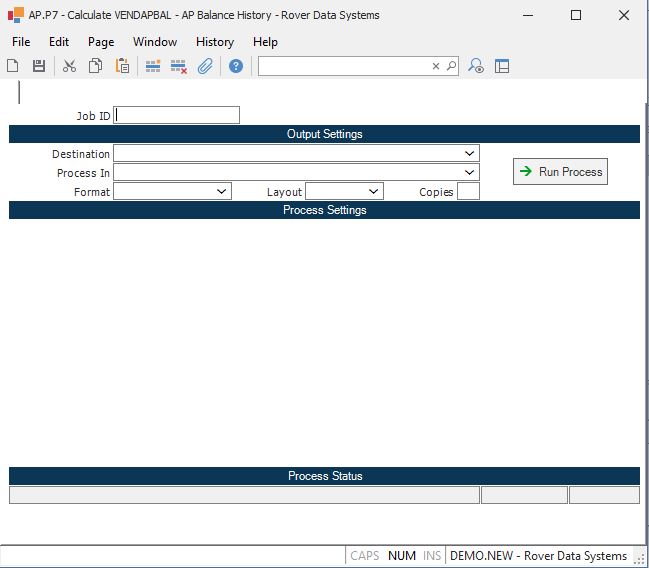This screenshot has height=568, width=649.
Task: Focus the Copies input box
Action: tap(468, 191)
